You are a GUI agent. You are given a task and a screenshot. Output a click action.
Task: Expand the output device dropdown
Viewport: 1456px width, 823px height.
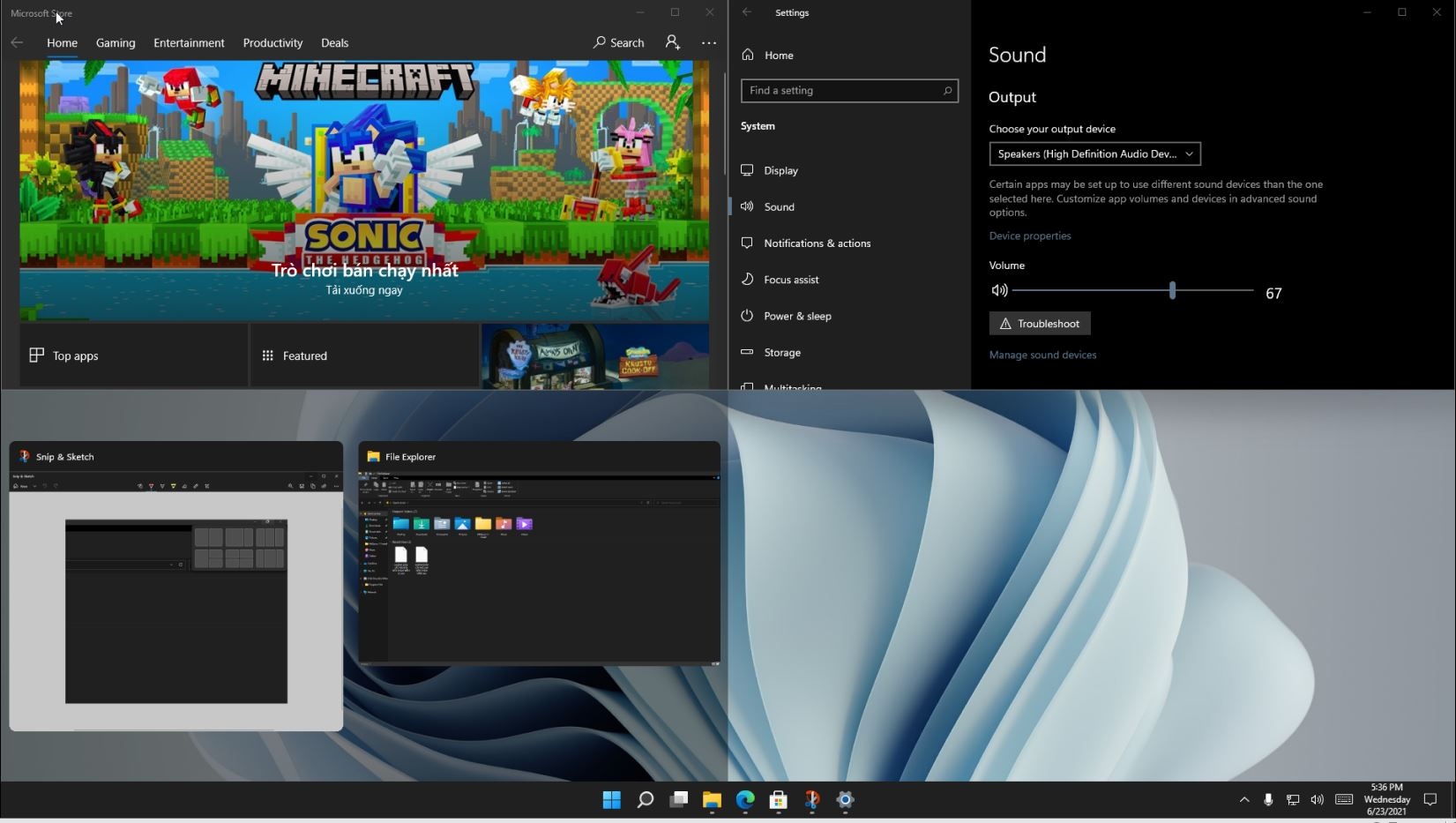[1094, 153]
